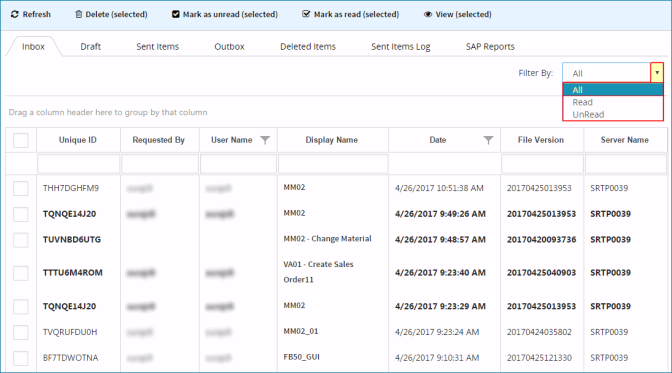The height and width of the screenshot is (373, 672).
Task: Check the row for THH7DGHFM9
Action: point(21,188)
